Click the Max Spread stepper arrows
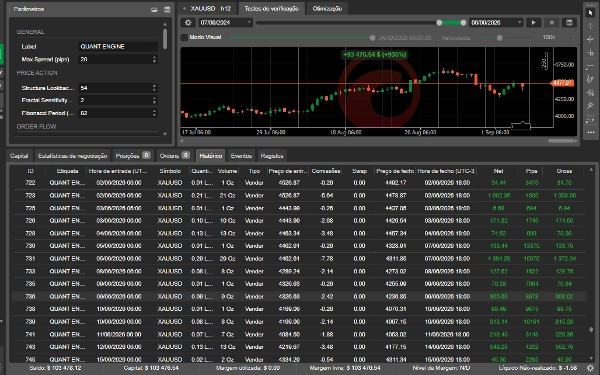600x375 pixels. coord(154,59)
